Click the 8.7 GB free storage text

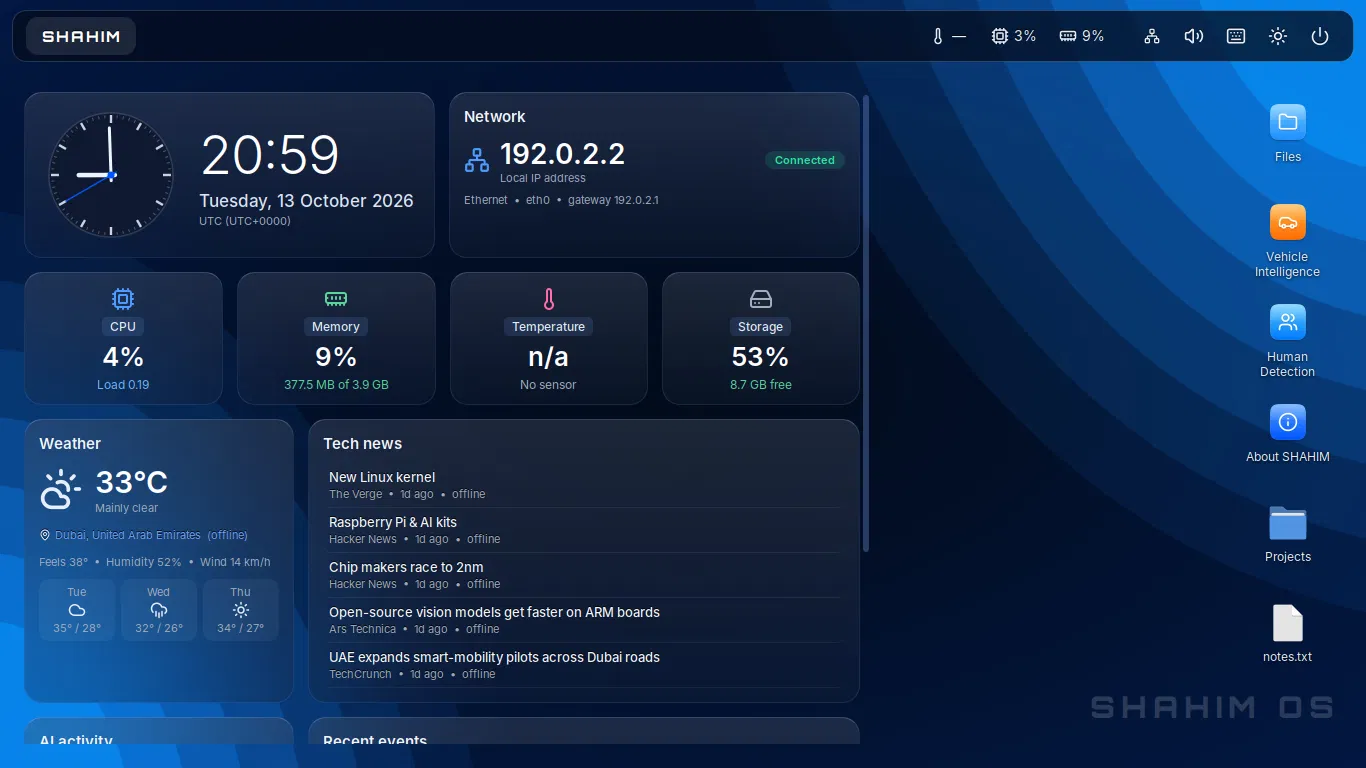coord(761,384)
